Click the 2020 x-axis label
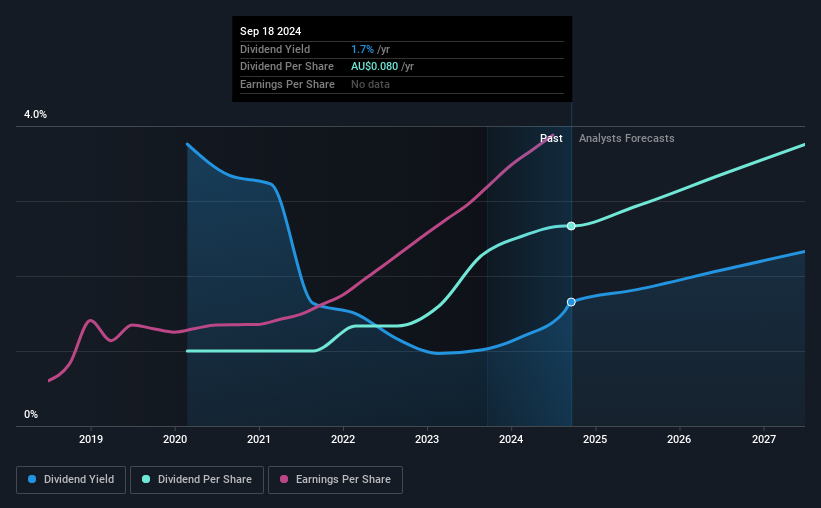 [175, 439]
